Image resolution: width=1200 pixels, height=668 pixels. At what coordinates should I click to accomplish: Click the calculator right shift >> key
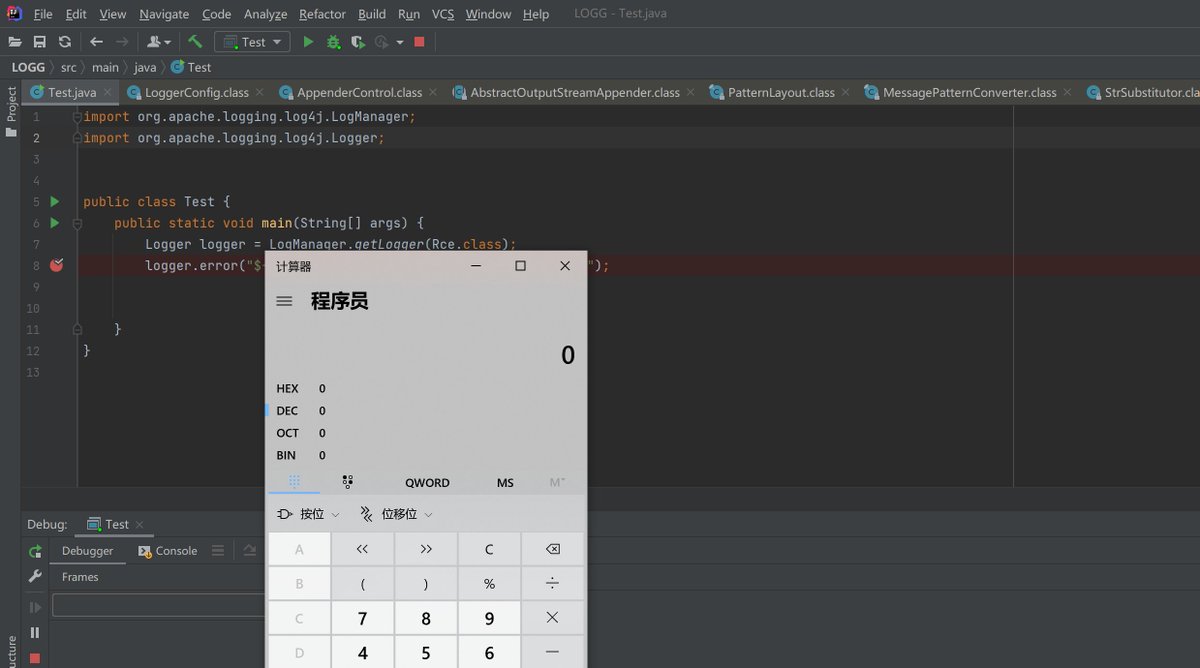coord(426,549)
